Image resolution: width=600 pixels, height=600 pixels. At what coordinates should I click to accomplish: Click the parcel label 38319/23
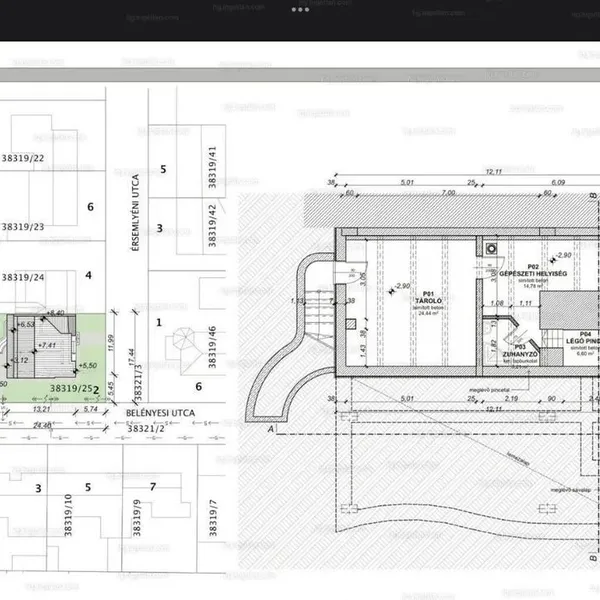[x=23, y=227]
